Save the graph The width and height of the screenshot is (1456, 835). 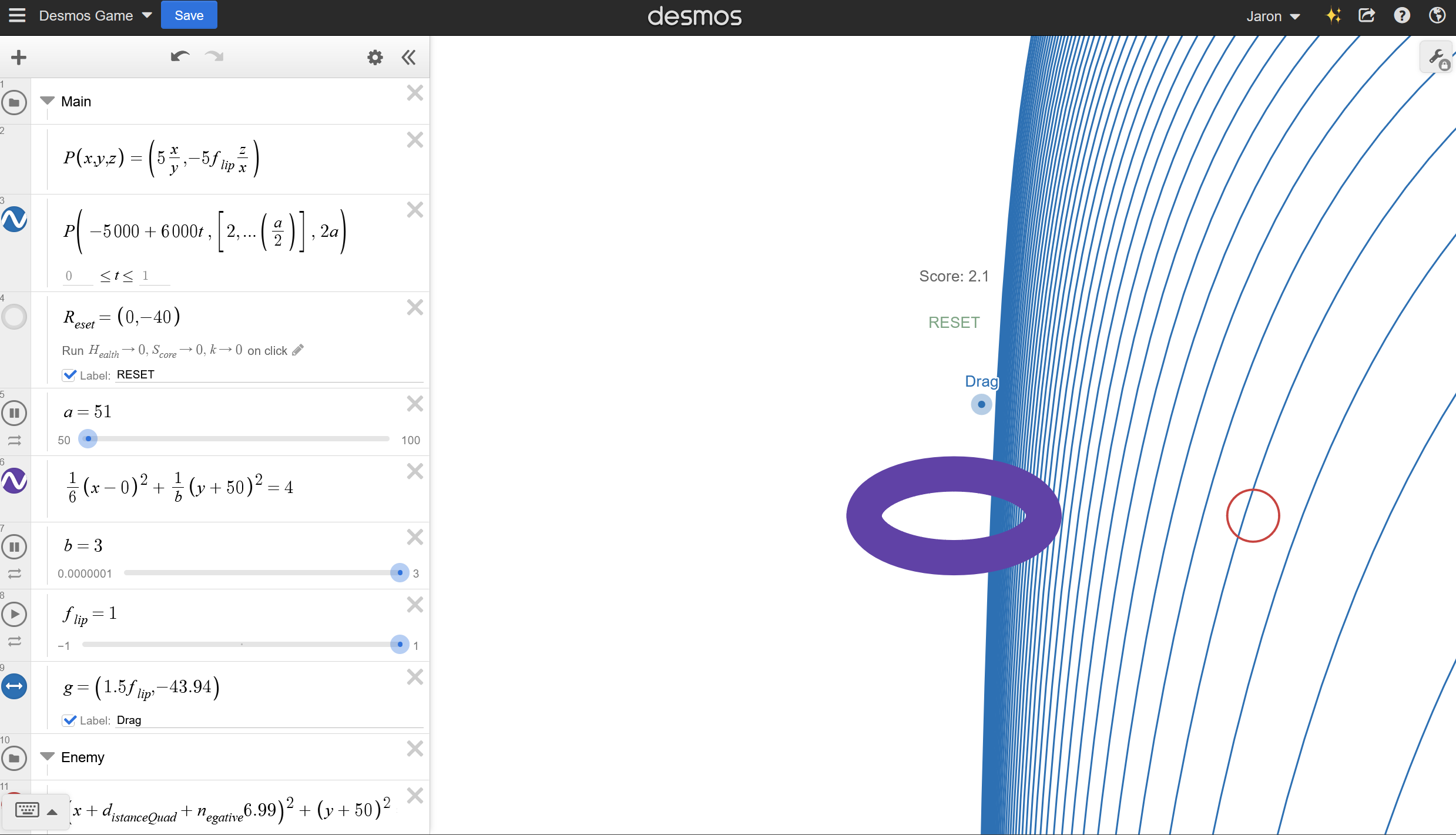click(189, 15)
